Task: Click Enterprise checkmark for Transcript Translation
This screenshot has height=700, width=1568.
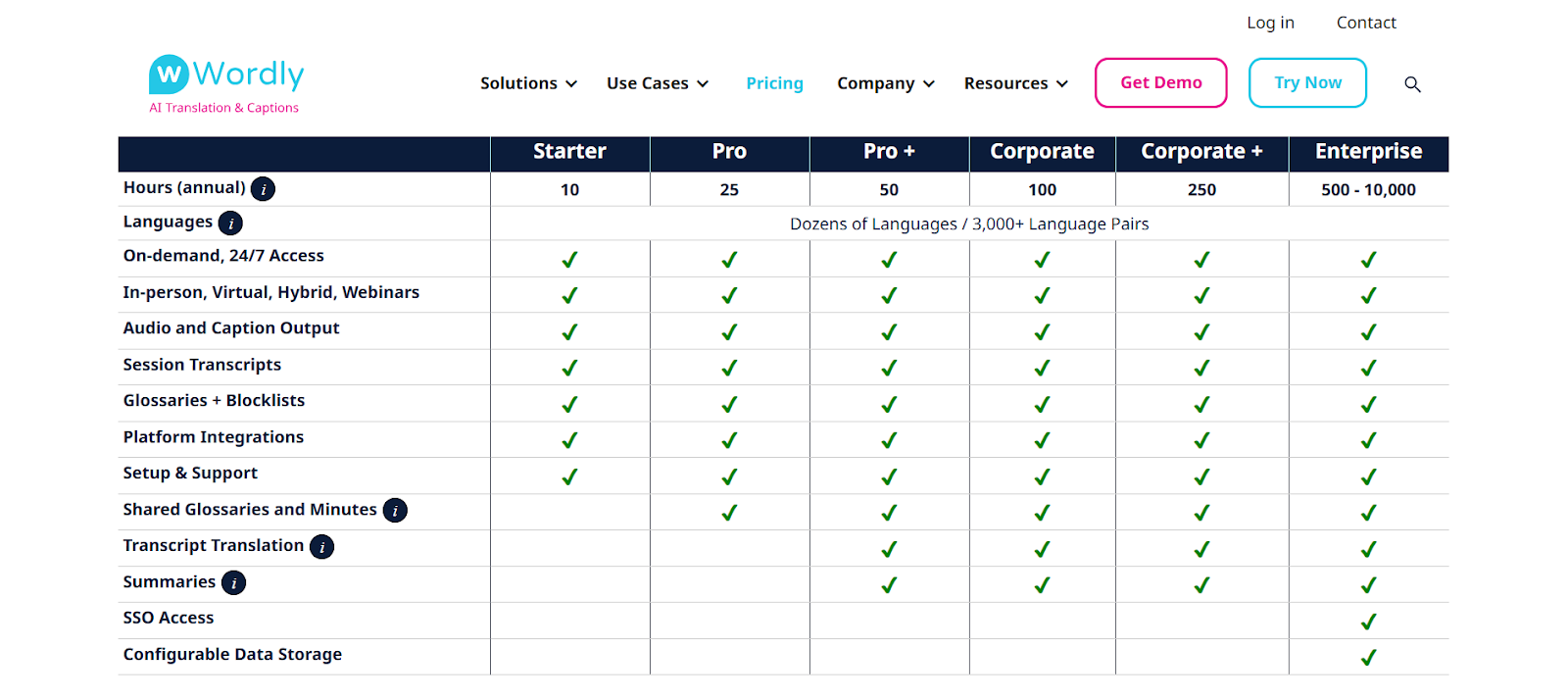Action: coord(1369,549)
